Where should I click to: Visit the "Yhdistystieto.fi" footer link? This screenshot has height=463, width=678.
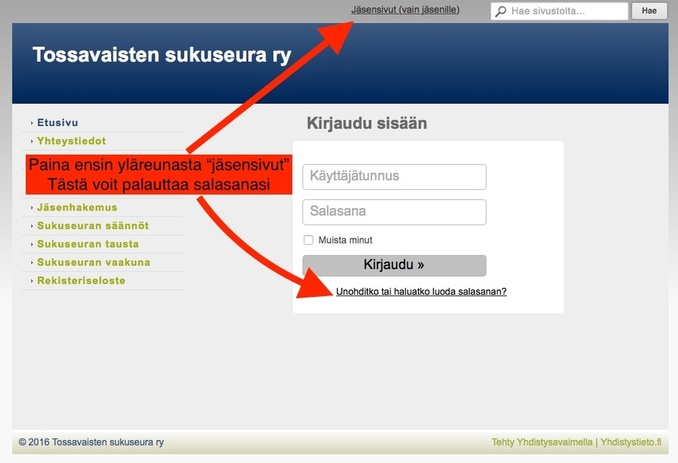tap(631, 442)
